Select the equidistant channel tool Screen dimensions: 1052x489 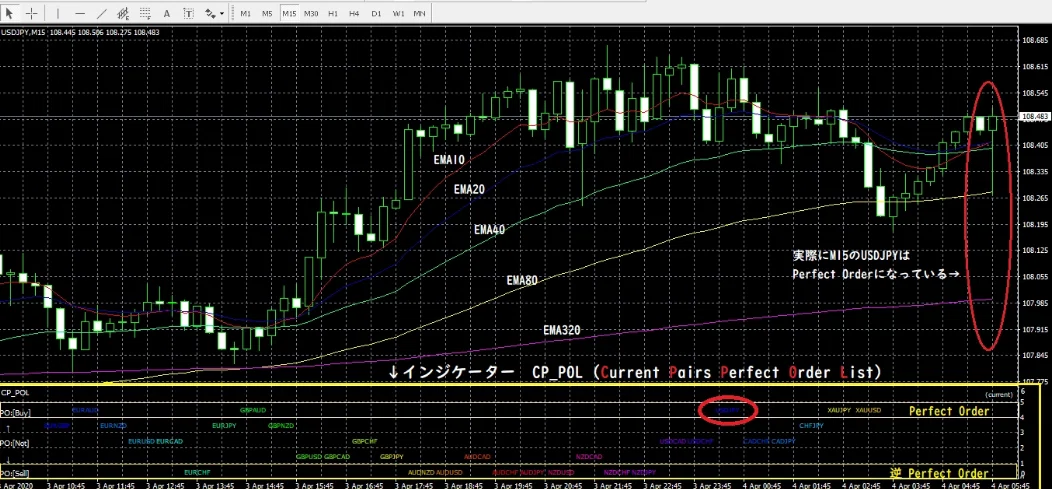pos(123,13)
